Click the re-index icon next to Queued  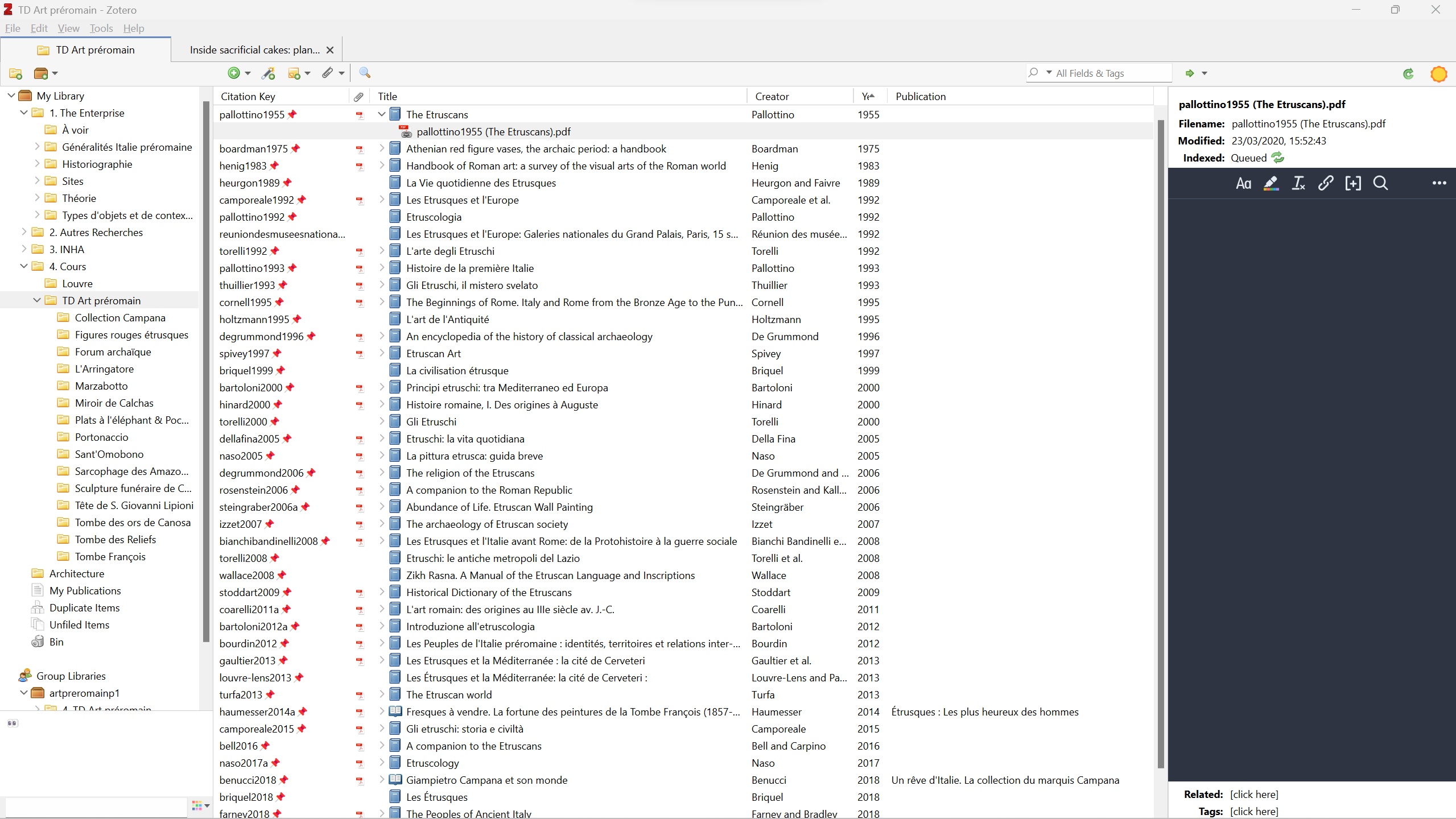(1278, 158)
